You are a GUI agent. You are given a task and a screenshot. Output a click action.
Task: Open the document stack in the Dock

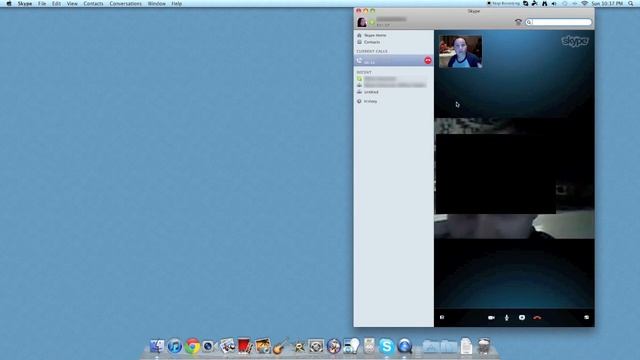click(x=466, y=347)
